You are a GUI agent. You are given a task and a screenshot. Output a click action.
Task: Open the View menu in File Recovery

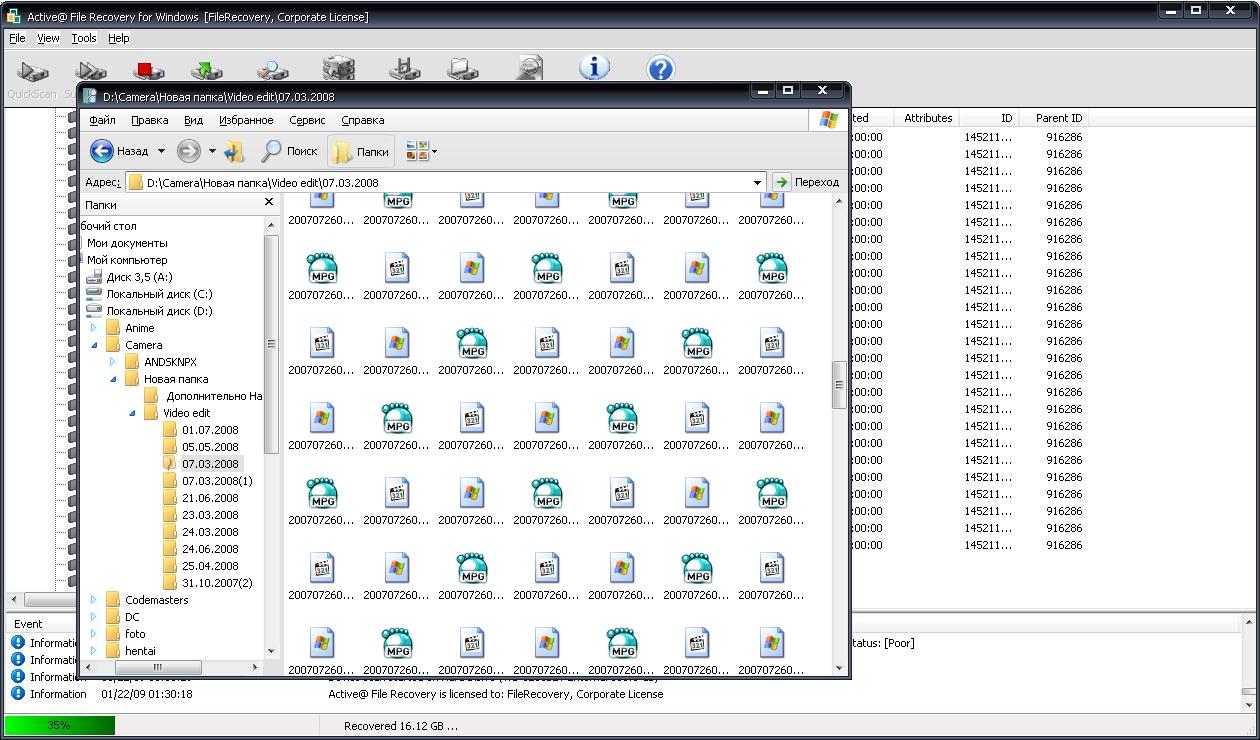click(x=48, y=38)
